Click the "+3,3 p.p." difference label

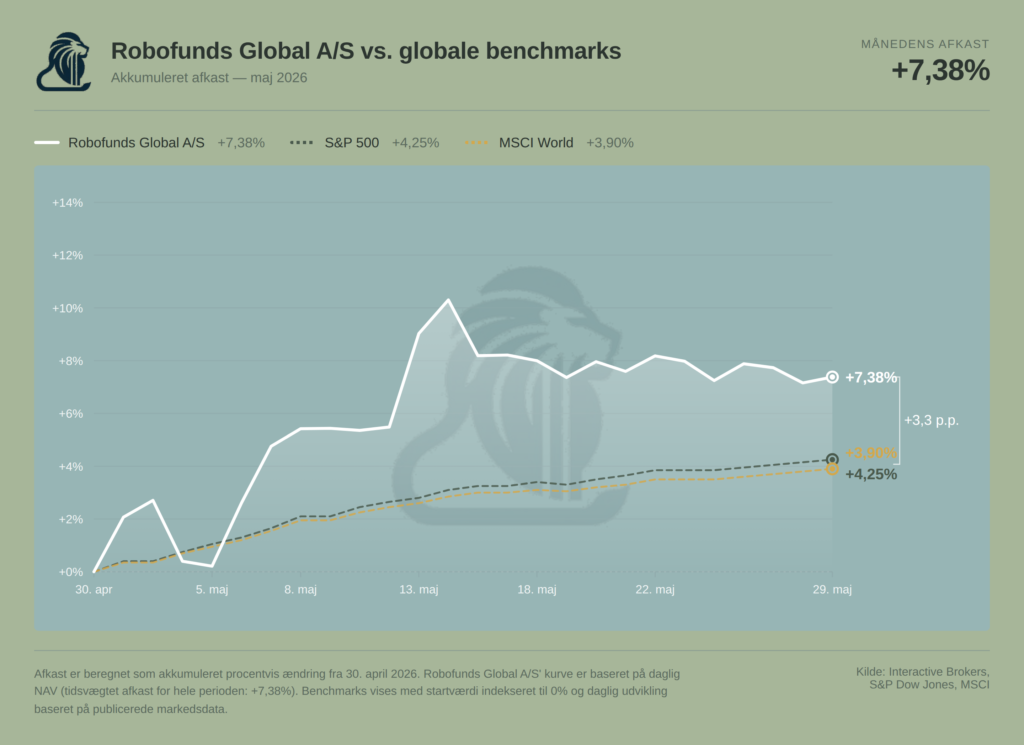pyautogui.click(x=931, y=420)
